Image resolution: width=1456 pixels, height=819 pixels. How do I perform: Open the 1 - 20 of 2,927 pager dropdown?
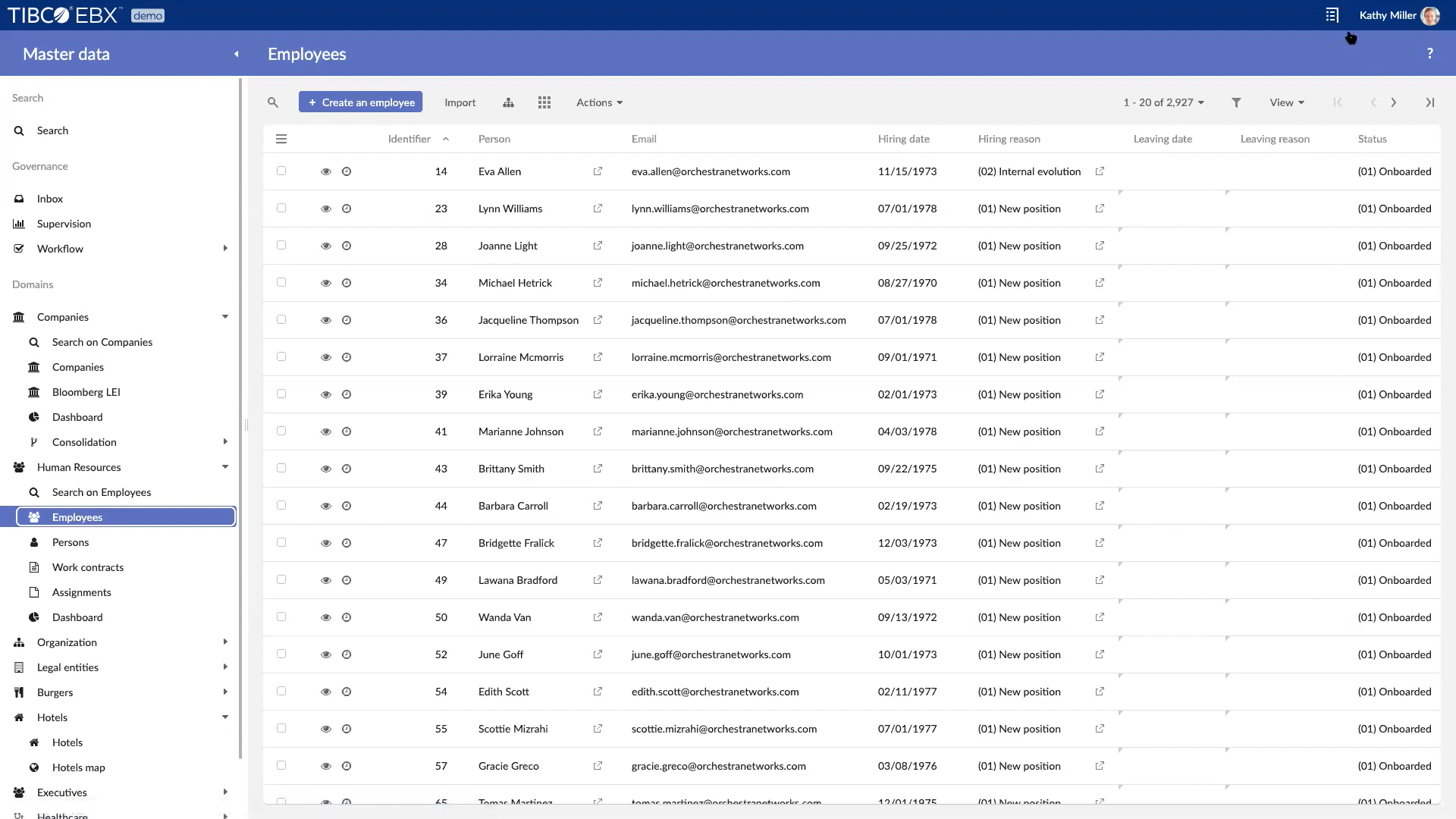(1163, 102)
